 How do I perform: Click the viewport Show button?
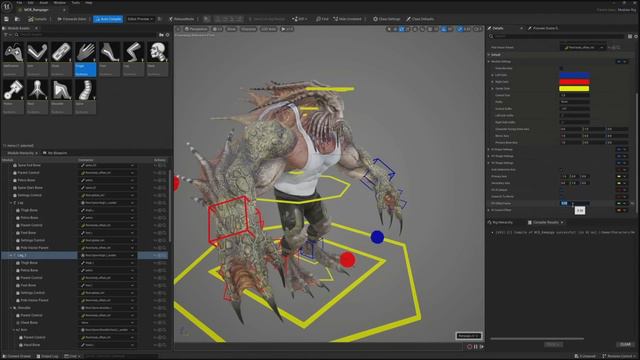click(231, 29)
